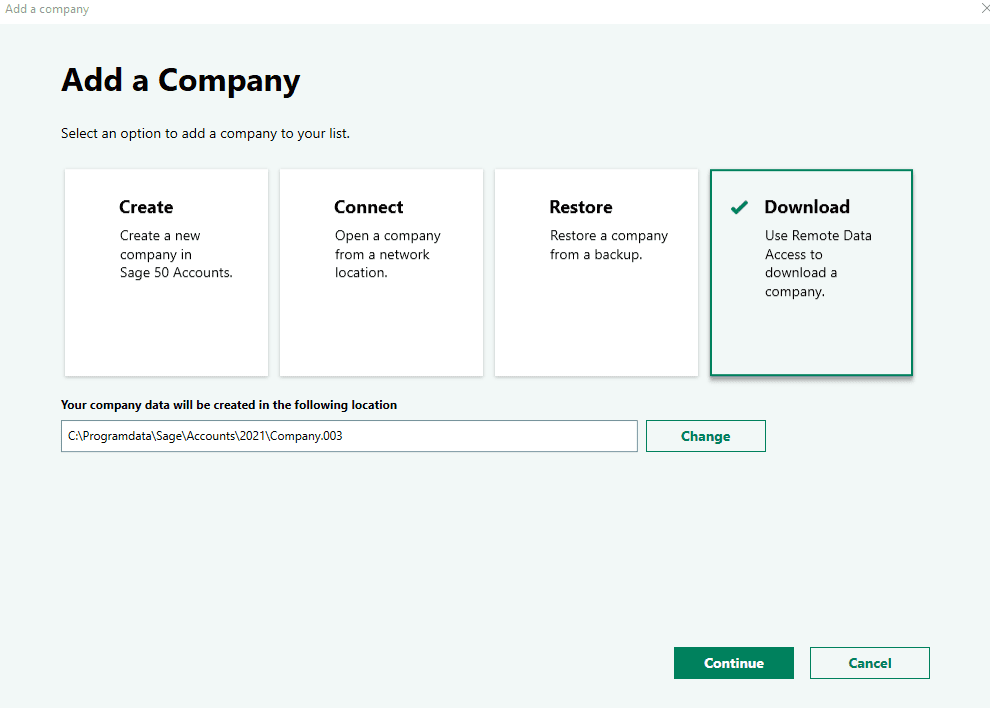This screenshot has height=708, width=990.
Task: Click the green checkmark icon on Download card
Action: 738,207
